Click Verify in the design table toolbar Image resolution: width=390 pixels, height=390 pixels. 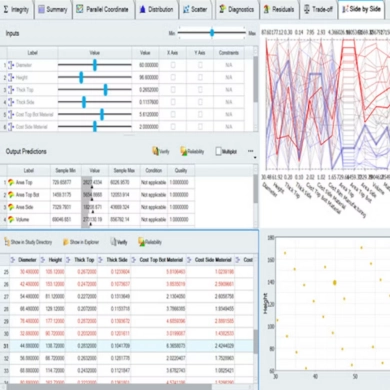(119, 242)
